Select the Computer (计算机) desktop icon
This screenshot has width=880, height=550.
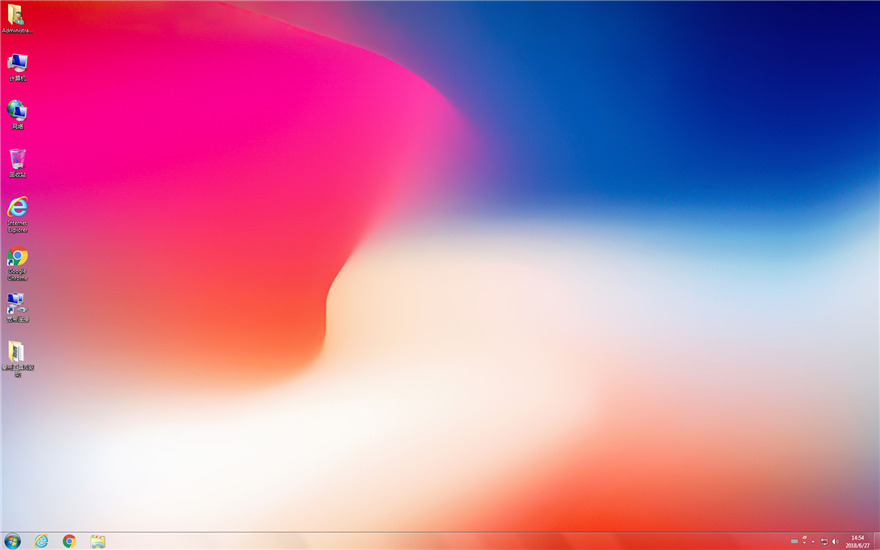click(17, 67)
